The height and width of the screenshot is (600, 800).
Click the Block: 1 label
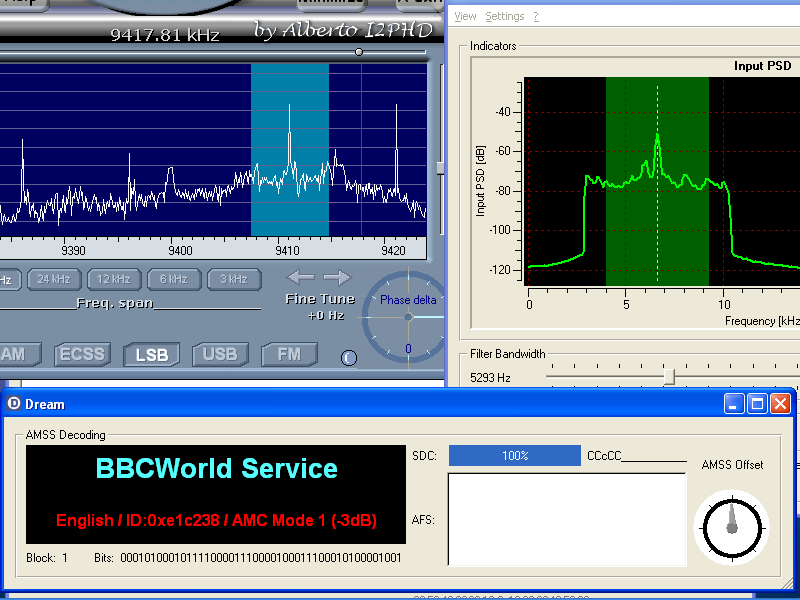click(47, 558)
